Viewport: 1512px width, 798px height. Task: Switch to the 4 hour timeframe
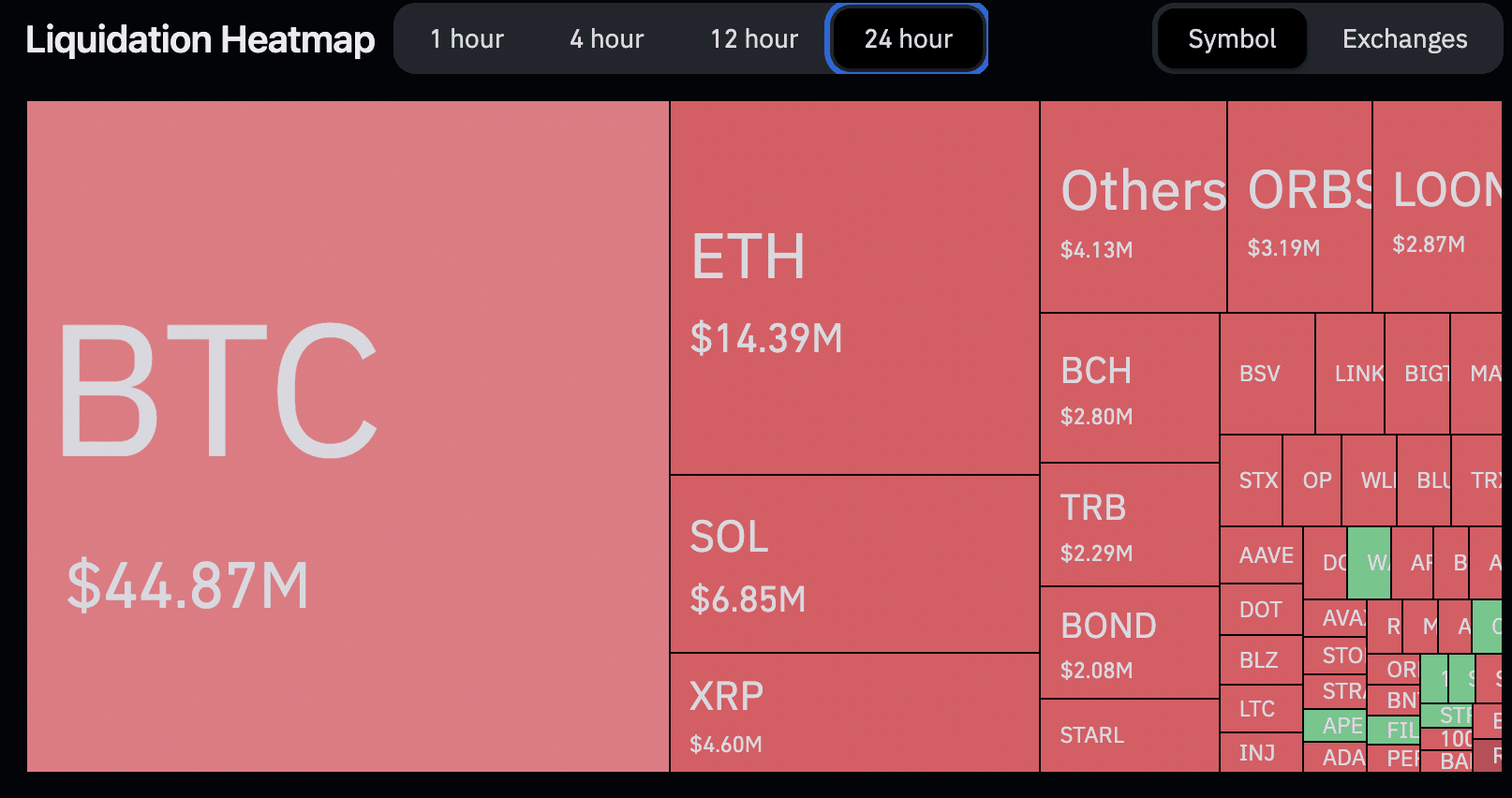(x=606, y=39)
